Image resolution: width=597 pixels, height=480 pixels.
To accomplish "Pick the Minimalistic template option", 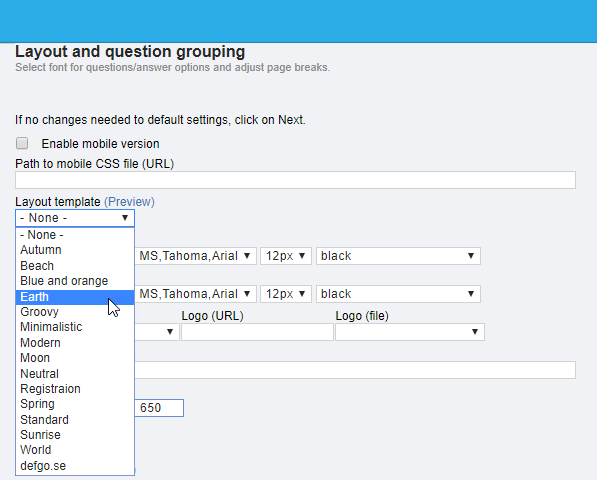I will tap(75, 327).
